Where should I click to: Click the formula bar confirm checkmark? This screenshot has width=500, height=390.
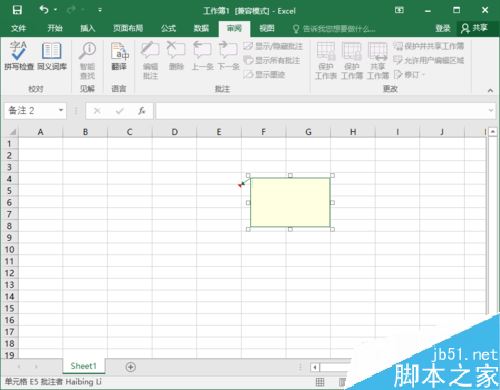coord(120,110)
